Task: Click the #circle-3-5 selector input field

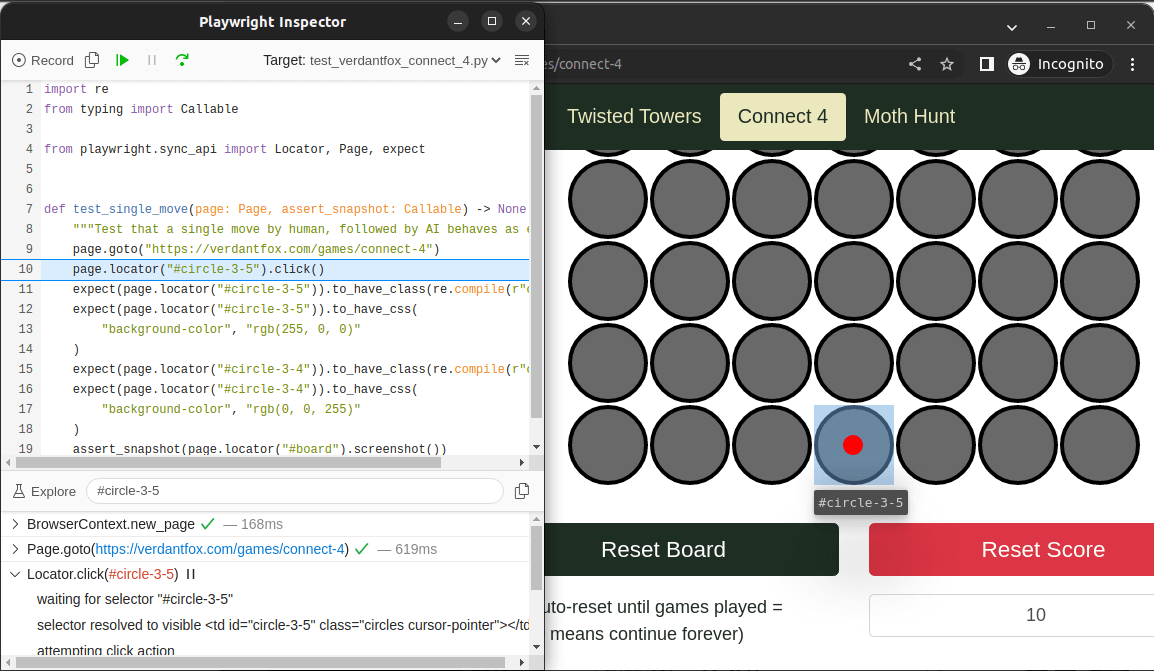Action: pos(294,491)
